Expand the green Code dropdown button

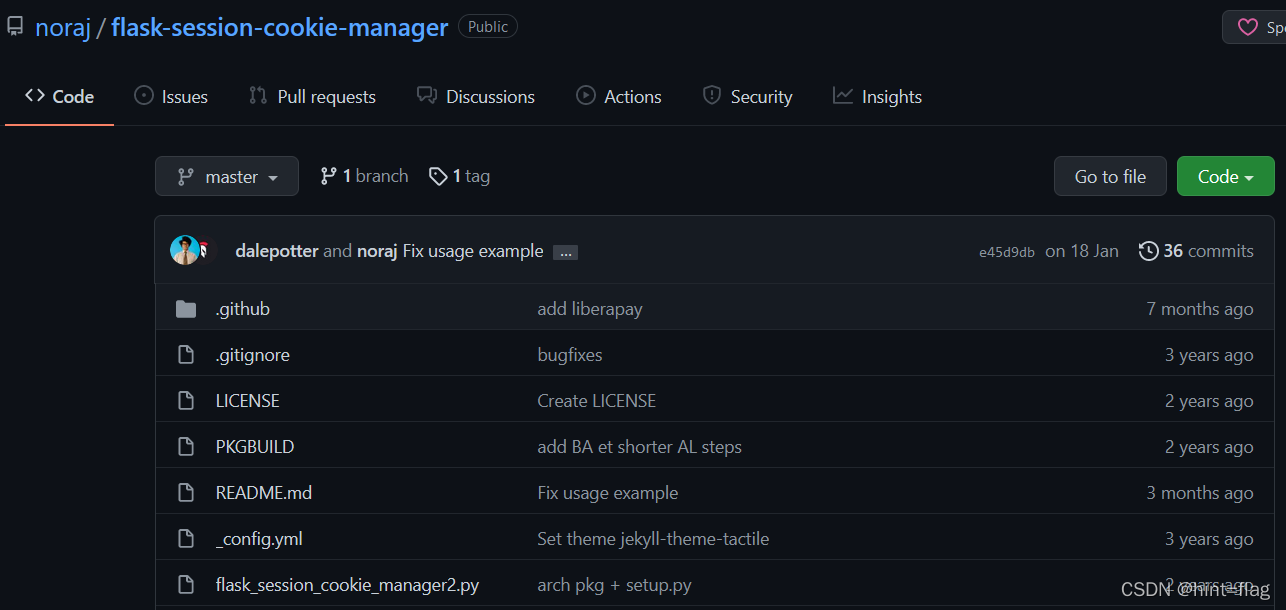coord(1226,176)
